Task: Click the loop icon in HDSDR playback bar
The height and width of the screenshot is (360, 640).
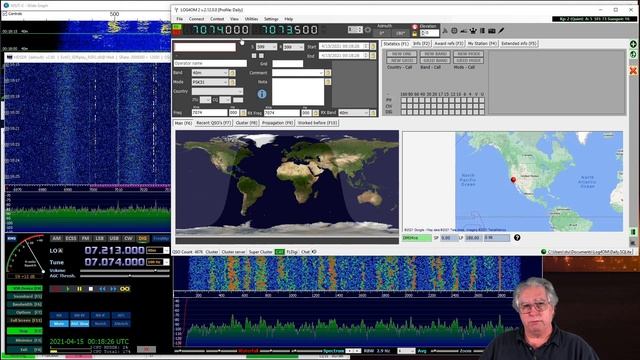Action: (x=125, y=289)
